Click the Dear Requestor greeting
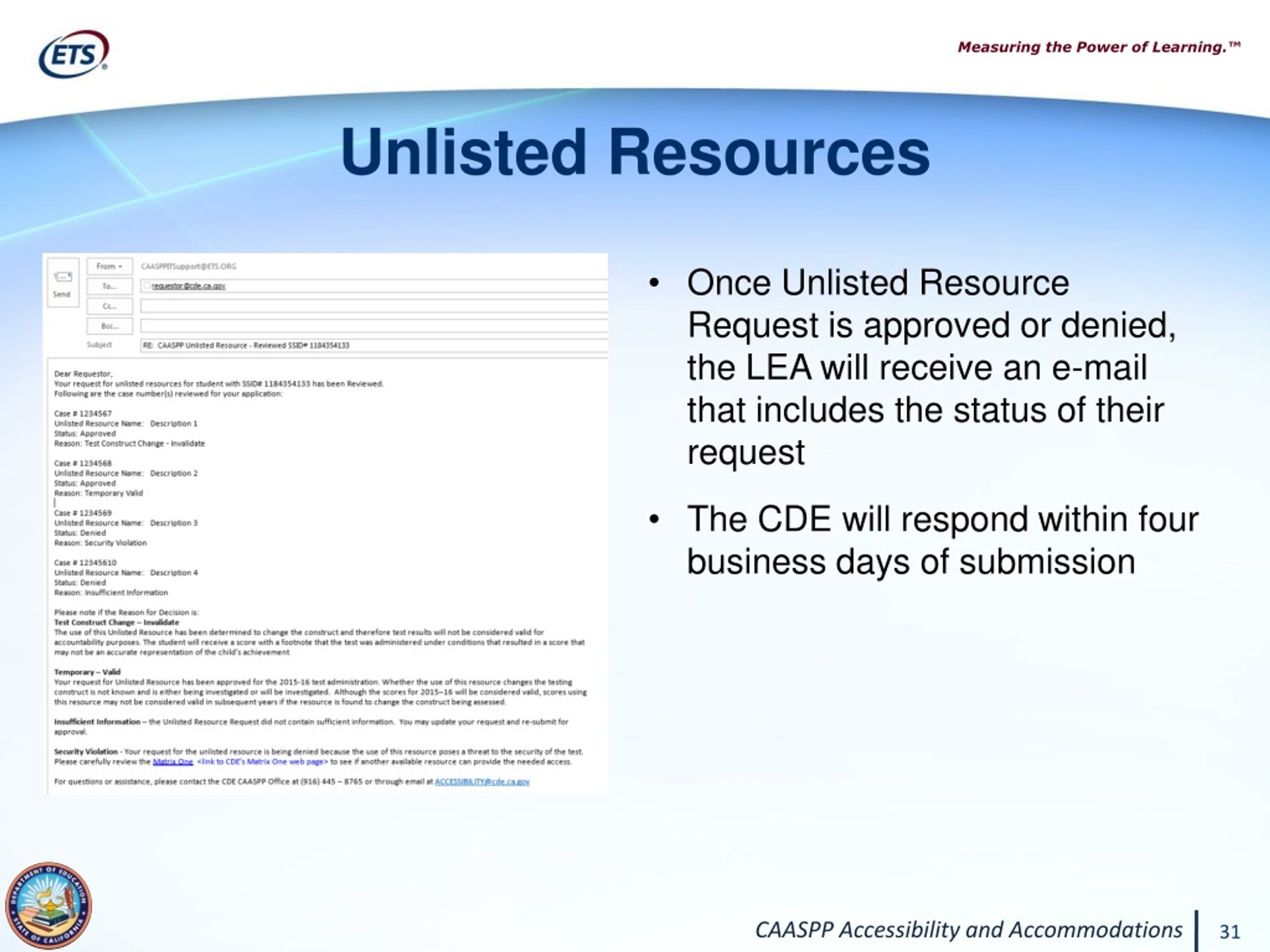The width and height of the screenshot is (1270, 952). [83, 373]
